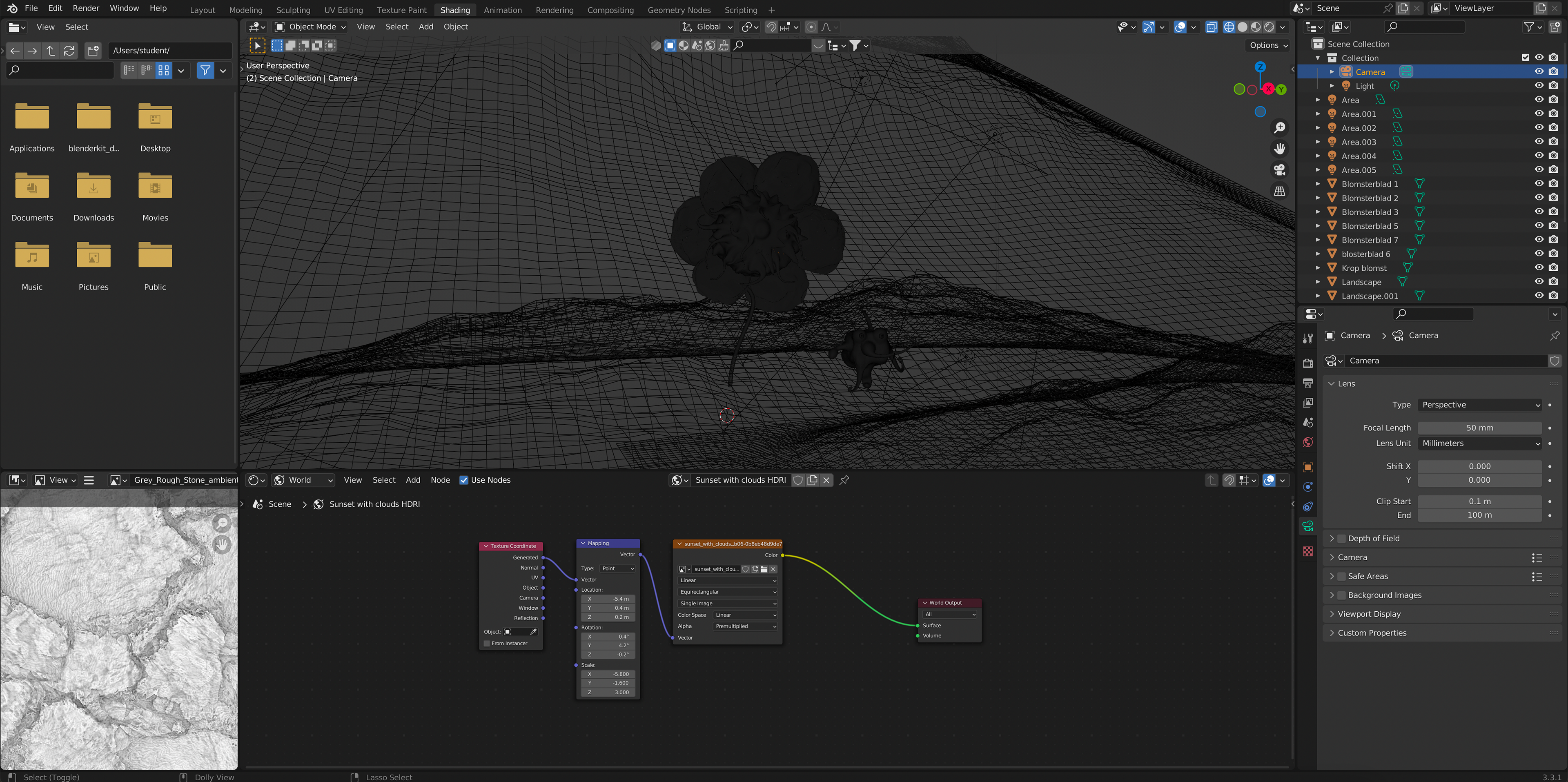
Task: Click the Options button in the viewport
Action: (x=1268, y=45)
